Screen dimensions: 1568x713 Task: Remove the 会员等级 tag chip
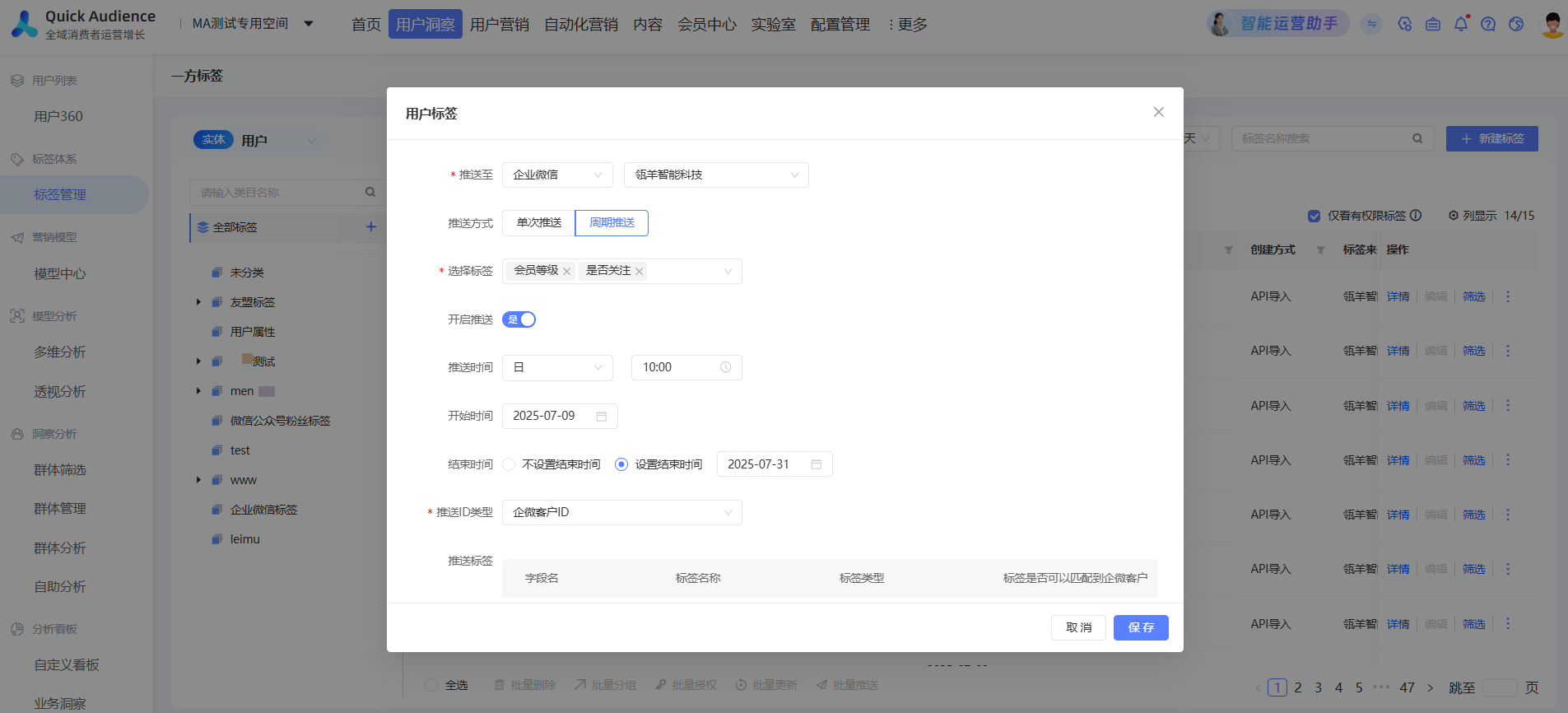566,272
